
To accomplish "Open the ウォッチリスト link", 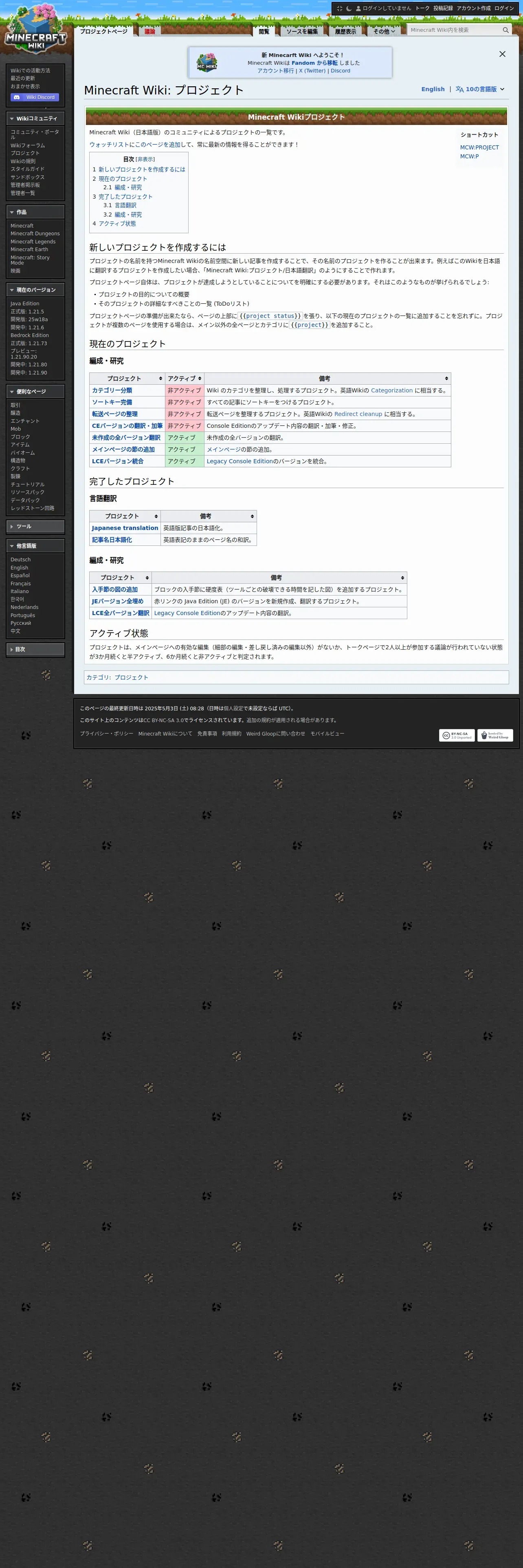I will click(109, 145).
